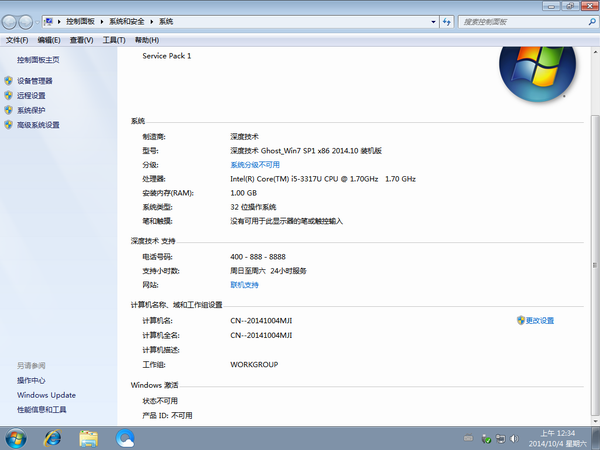Select 控制面板 in the address breadcrumb
The height and width of the screenshot is (450, 600).
pyautogui.click(x=80, y=22)
